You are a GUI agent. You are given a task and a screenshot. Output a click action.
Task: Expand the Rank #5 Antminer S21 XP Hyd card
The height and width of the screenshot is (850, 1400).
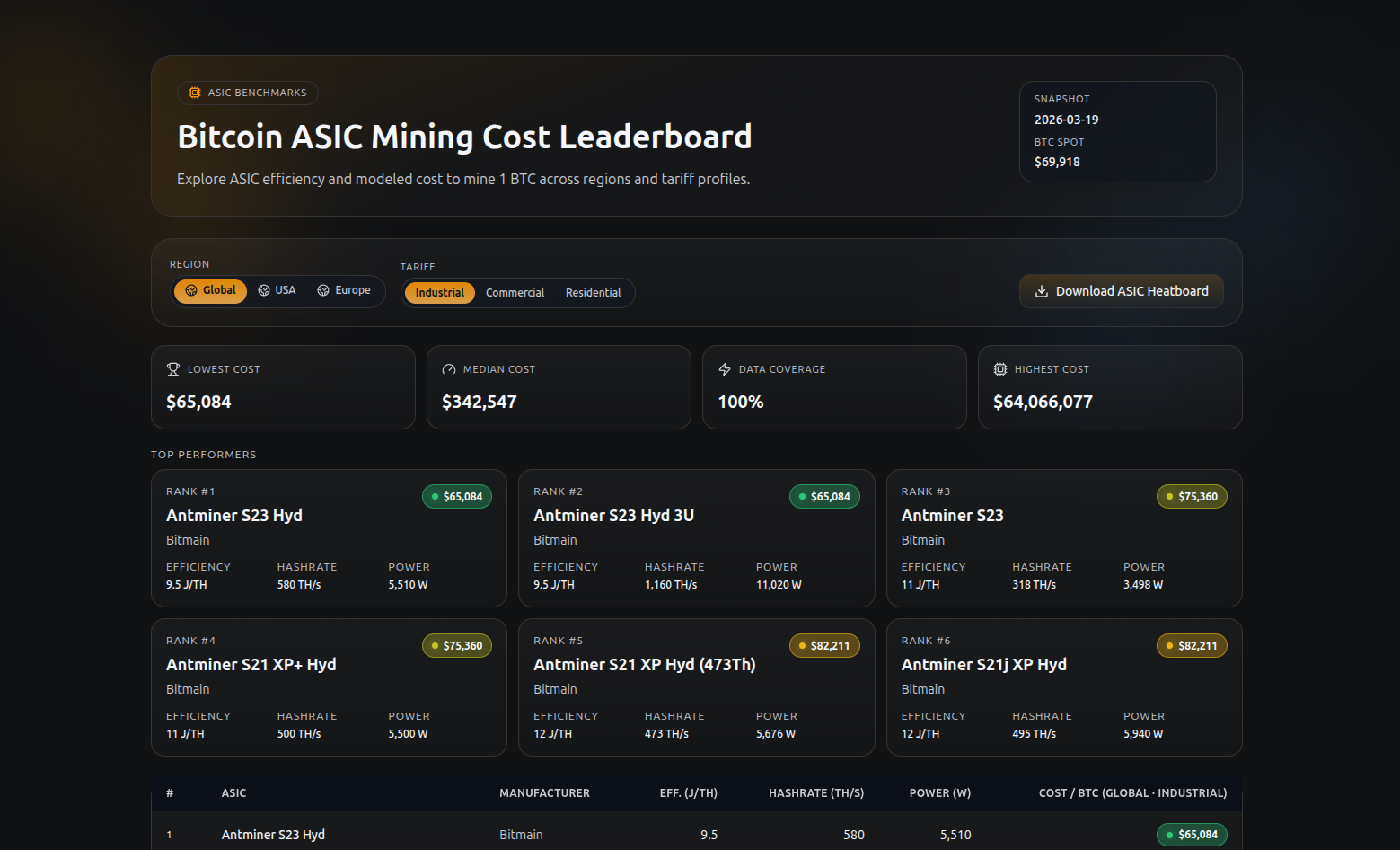click(x=696, y=686)
